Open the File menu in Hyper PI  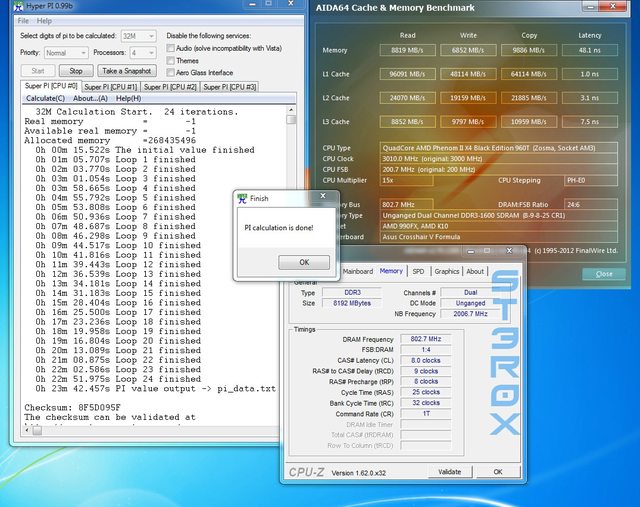pyautogui.click(x=23, y=21)
